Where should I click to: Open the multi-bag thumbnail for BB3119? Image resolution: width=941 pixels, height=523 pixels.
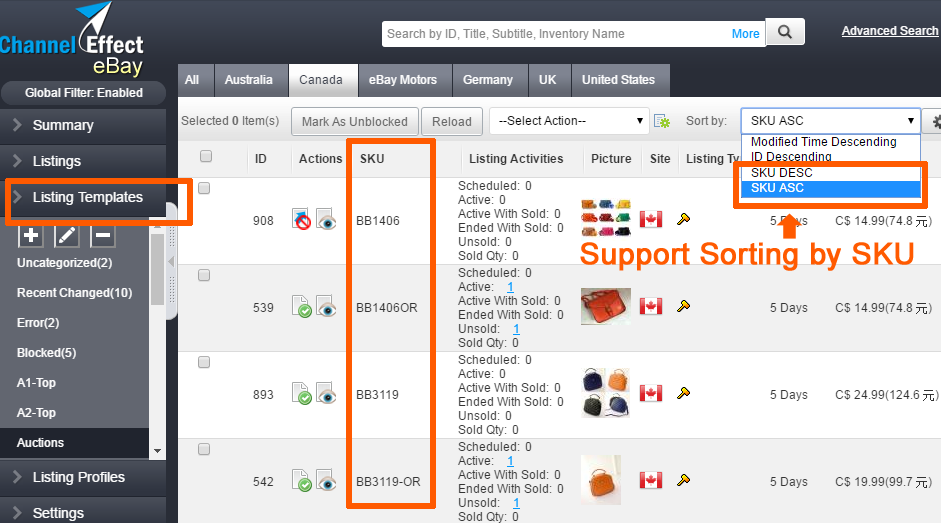[x=606, y=393]
